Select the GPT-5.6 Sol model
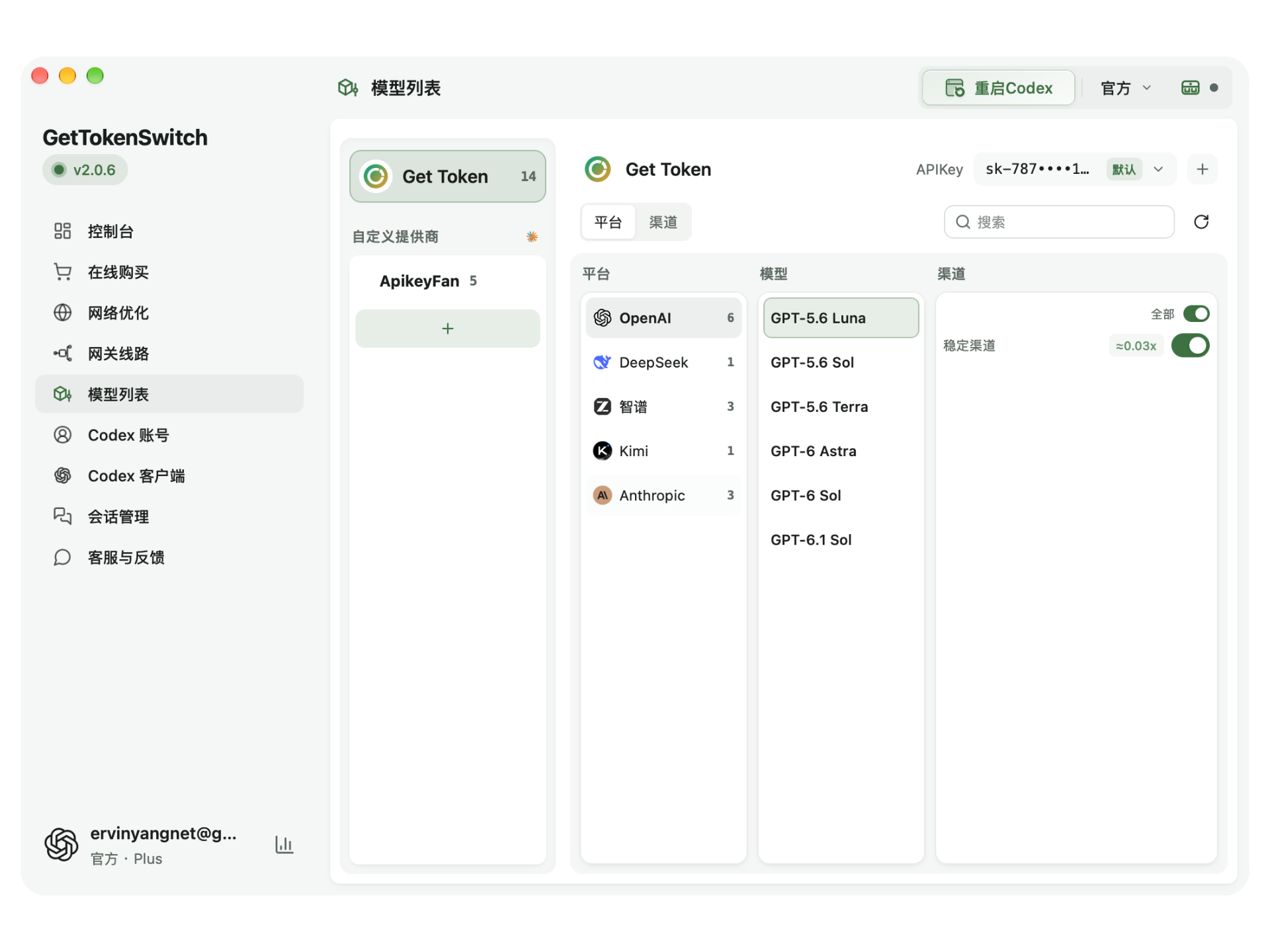The width and height of the screenshot is (1270, 952). 841,362
